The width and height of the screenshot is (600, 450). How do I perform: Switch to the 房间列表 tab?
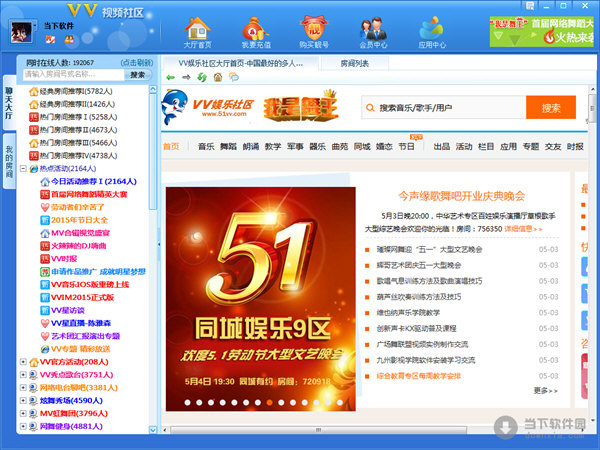355,64
